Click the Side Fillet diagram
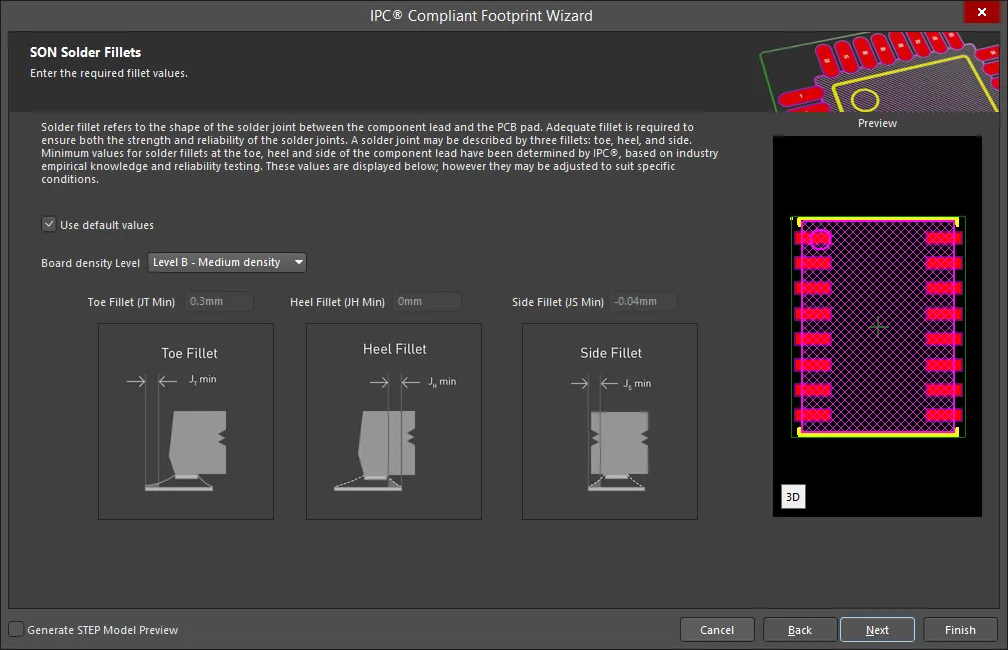The image size is (1008, 650). click(609, 421)
